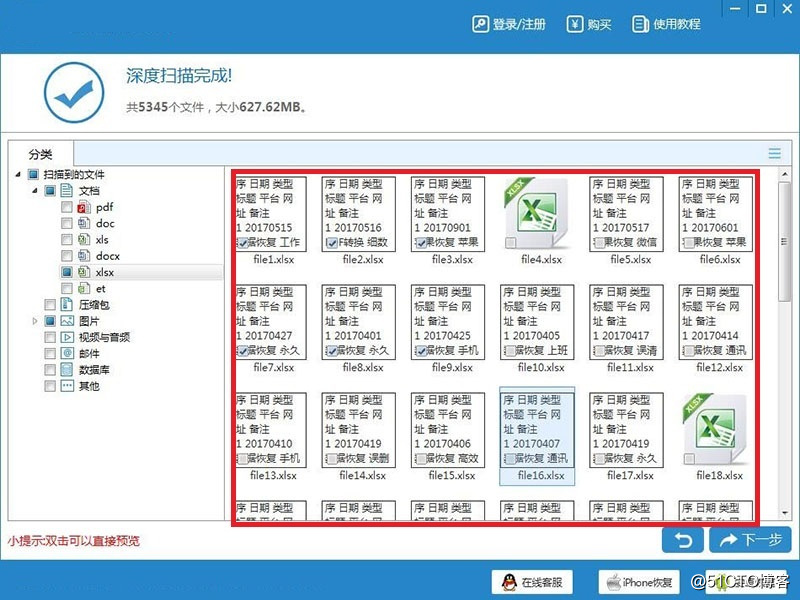Click the tutorial document icon
Image resolution: width=800 pixels, height=600 pixels.
click(640, 24)
